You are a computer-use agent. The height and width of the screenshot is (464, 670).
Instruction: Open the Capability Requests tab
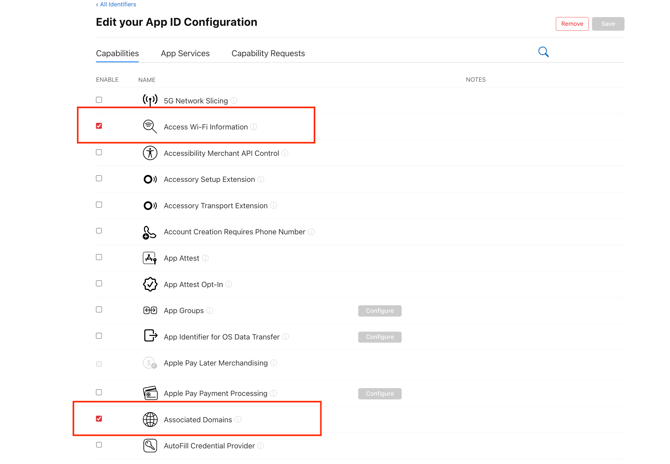[268, 53]
